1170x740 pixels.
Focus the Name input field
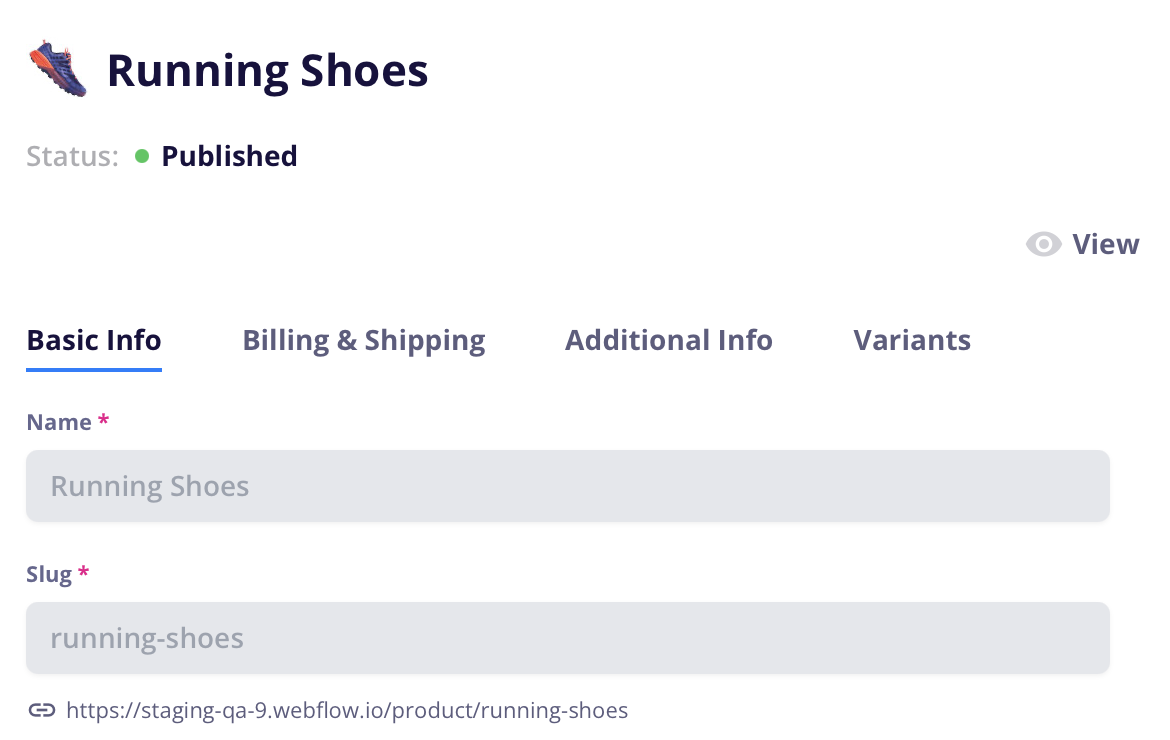coord(567,486)
